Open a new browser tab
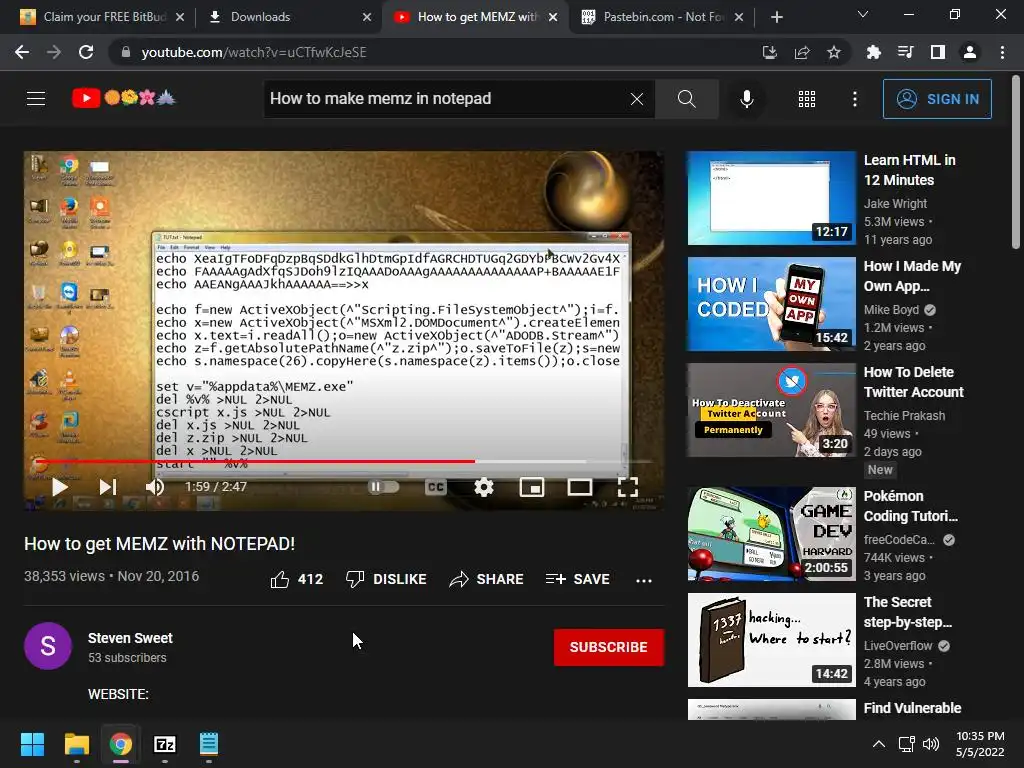 click(x=776, y=17)
